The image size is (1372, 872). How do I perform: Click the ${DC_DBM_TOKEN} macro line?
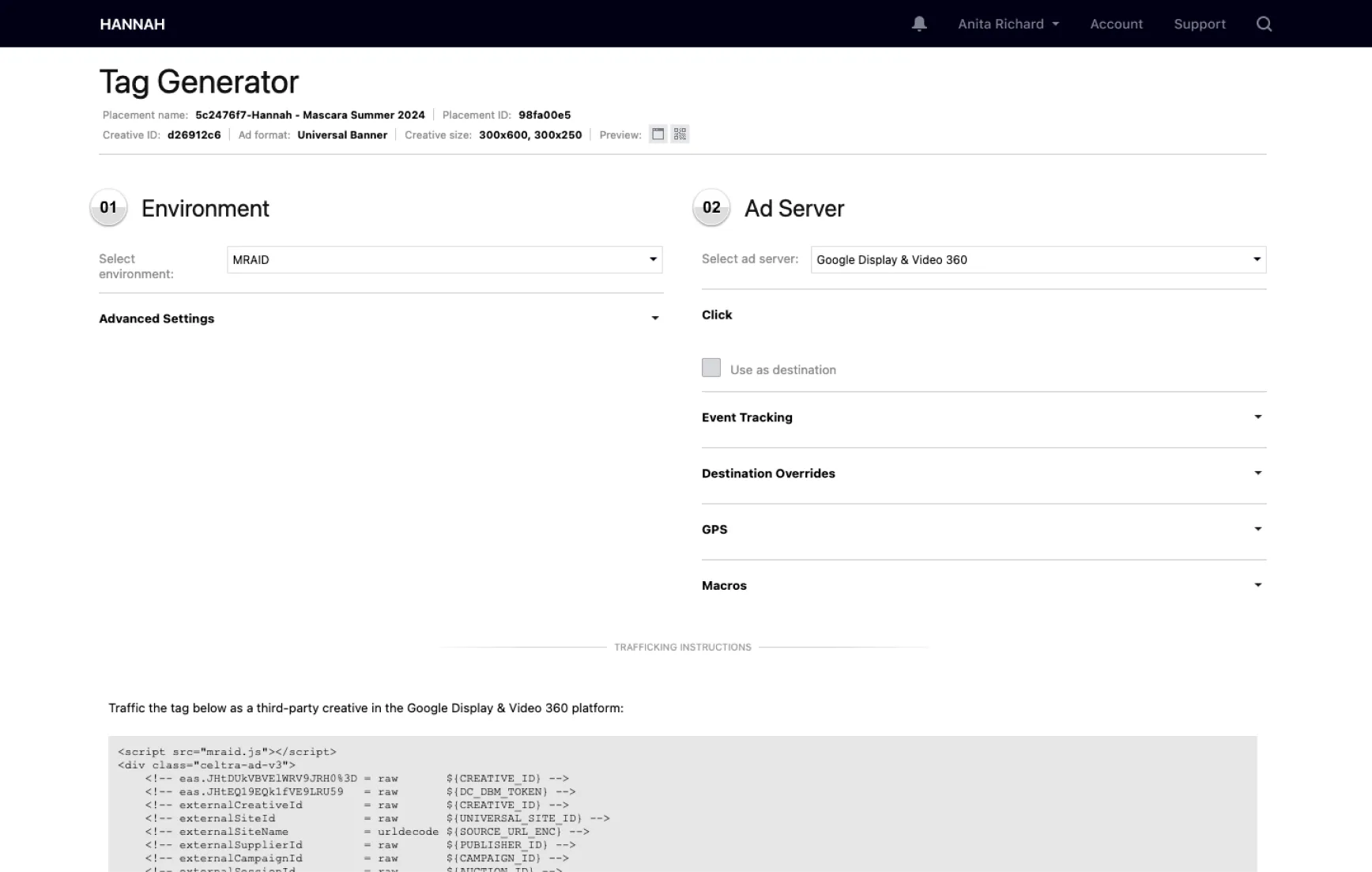(x=360, y=791)
